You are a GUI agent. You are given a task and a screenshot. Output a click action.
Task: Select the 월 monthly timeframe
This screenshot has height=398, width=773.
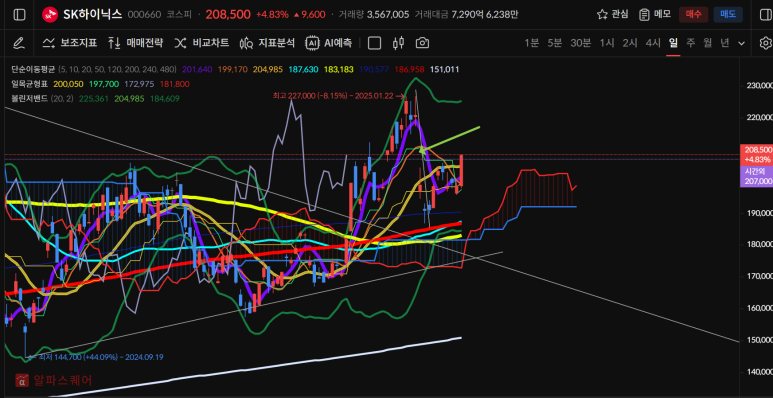coord(708,43)
